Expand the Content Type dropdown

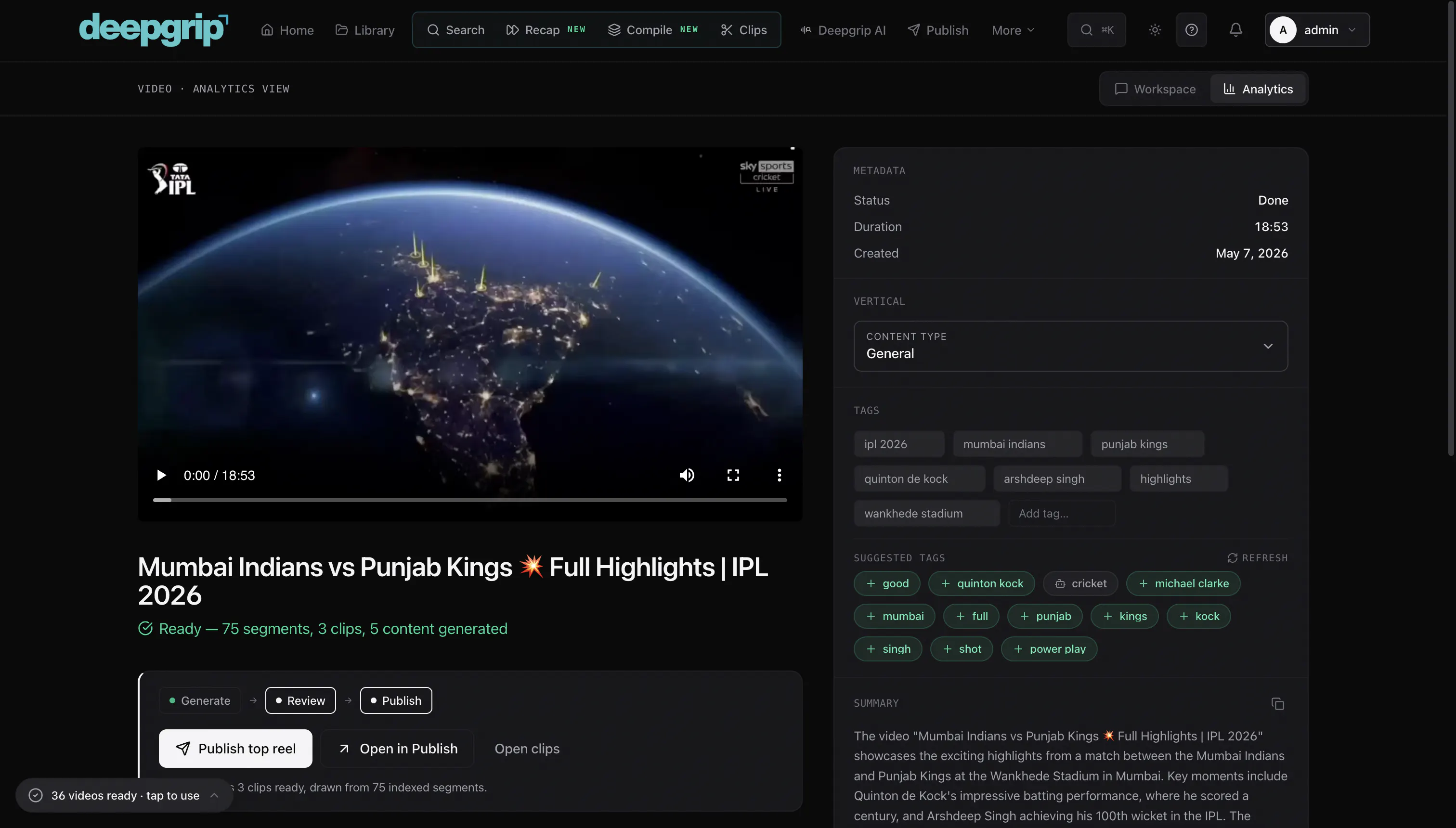click(1070, 346)
